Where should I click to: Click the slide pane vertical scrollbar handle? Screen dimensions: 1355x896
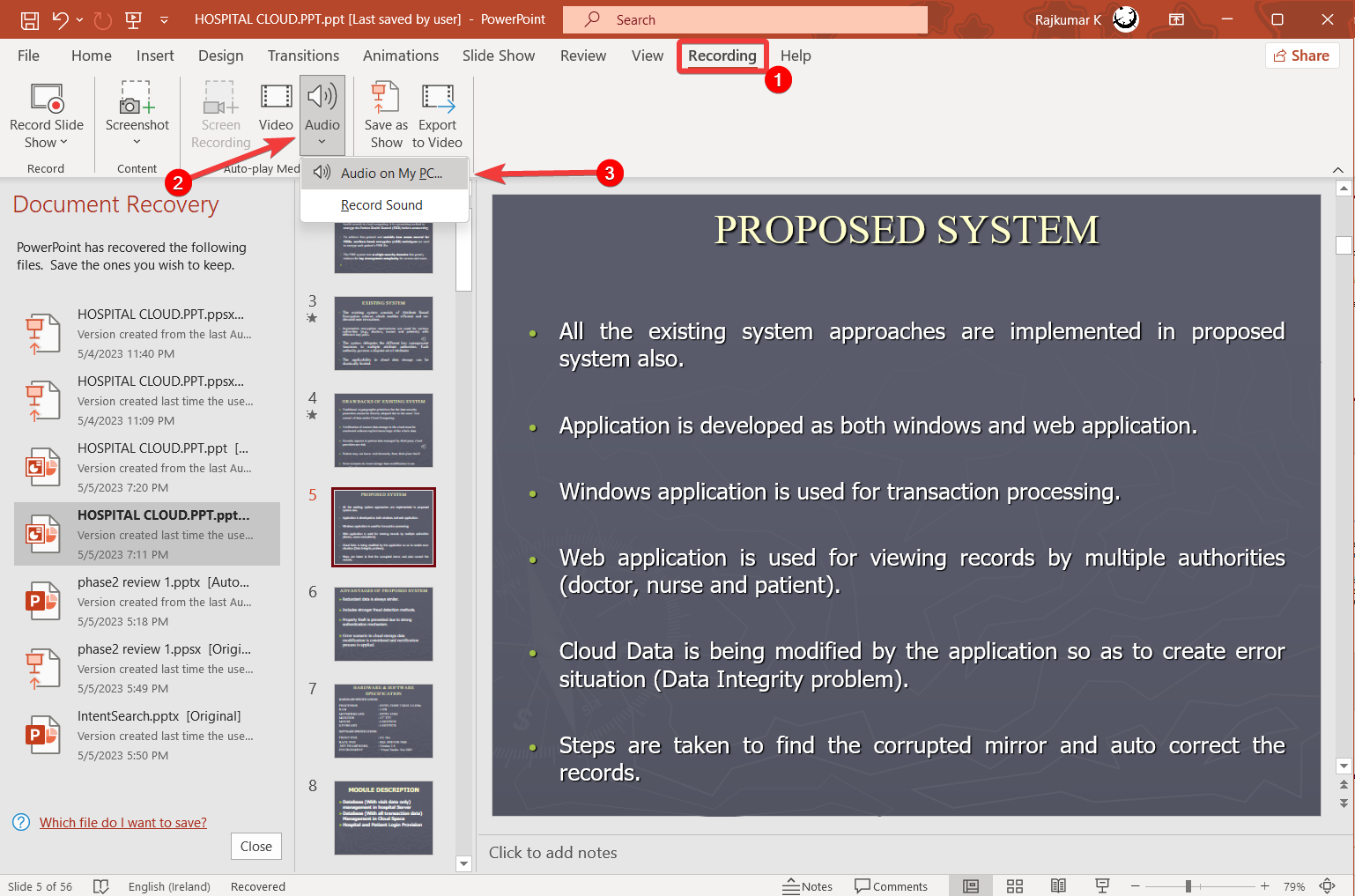1344,245
